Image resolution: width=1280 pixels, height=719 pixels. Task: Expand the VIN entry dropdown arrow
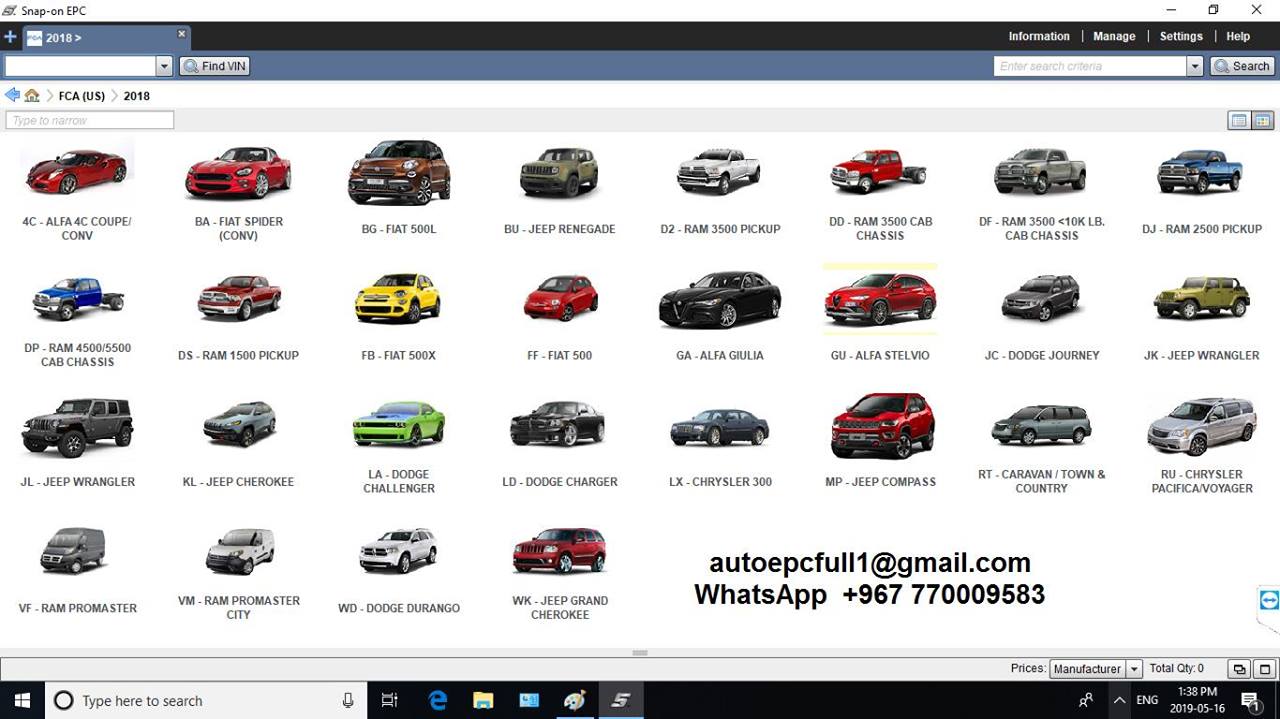click(164, 66)
